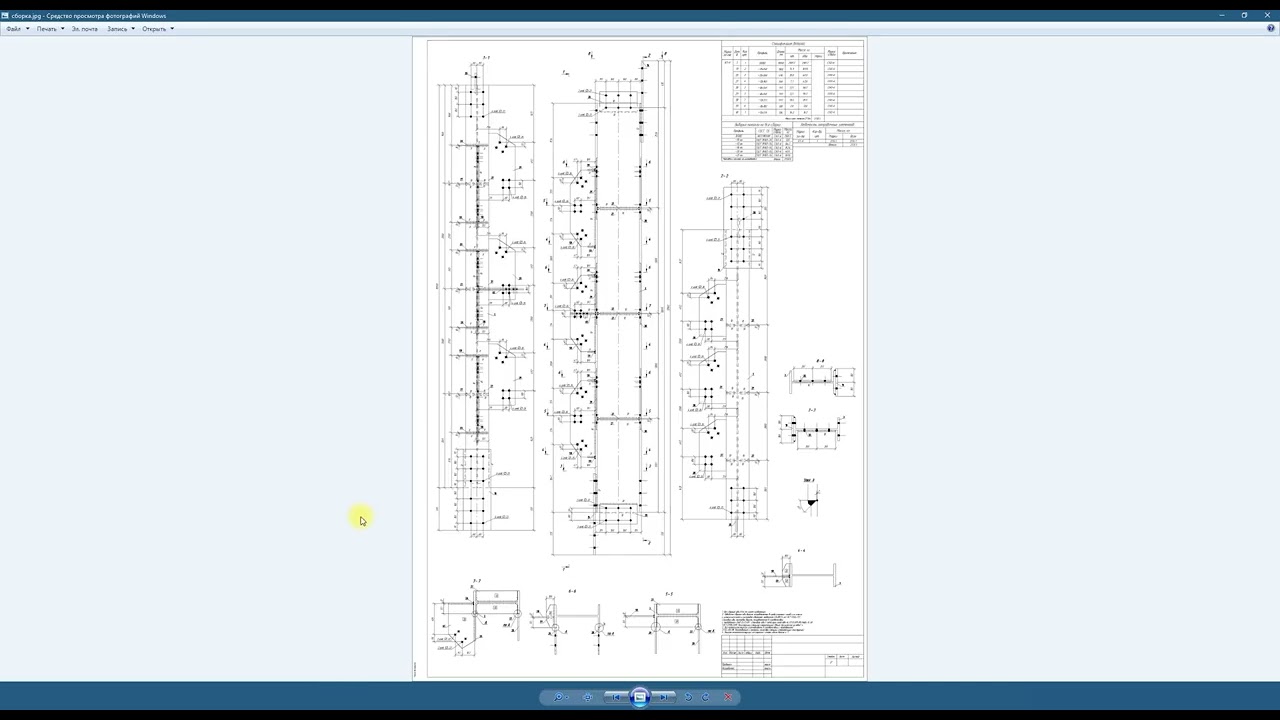Open the Печать menu
The image size is (1280, 720).
click(50, 29)
